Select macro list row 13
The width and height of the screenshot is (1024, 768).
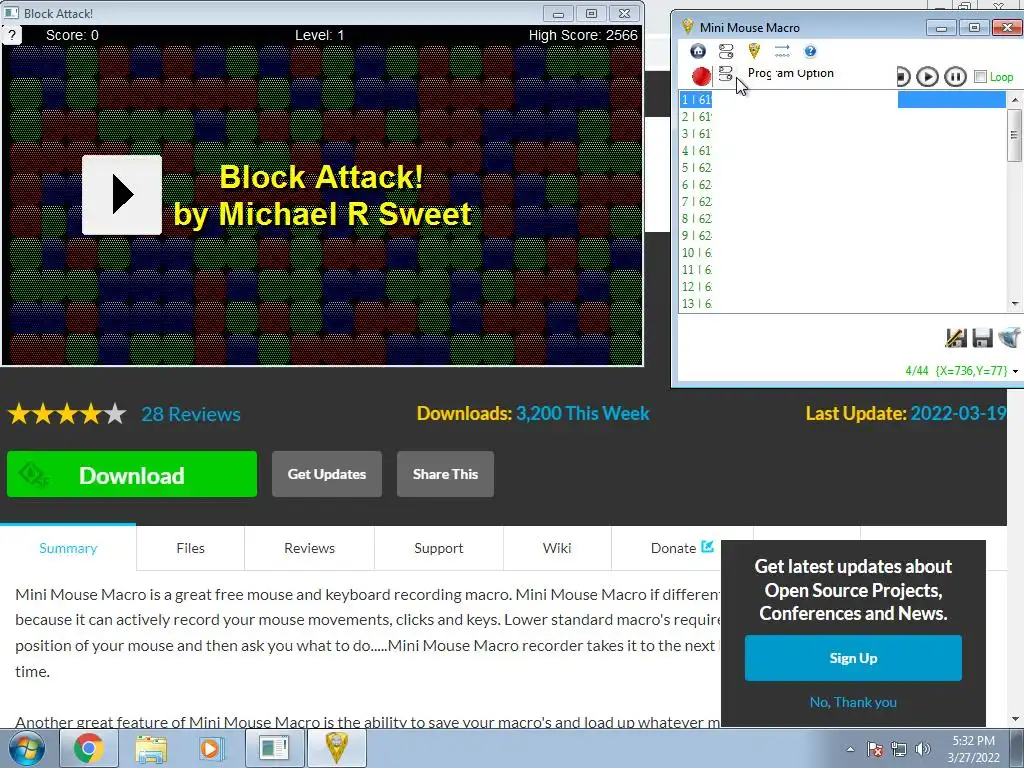point(842,304)
